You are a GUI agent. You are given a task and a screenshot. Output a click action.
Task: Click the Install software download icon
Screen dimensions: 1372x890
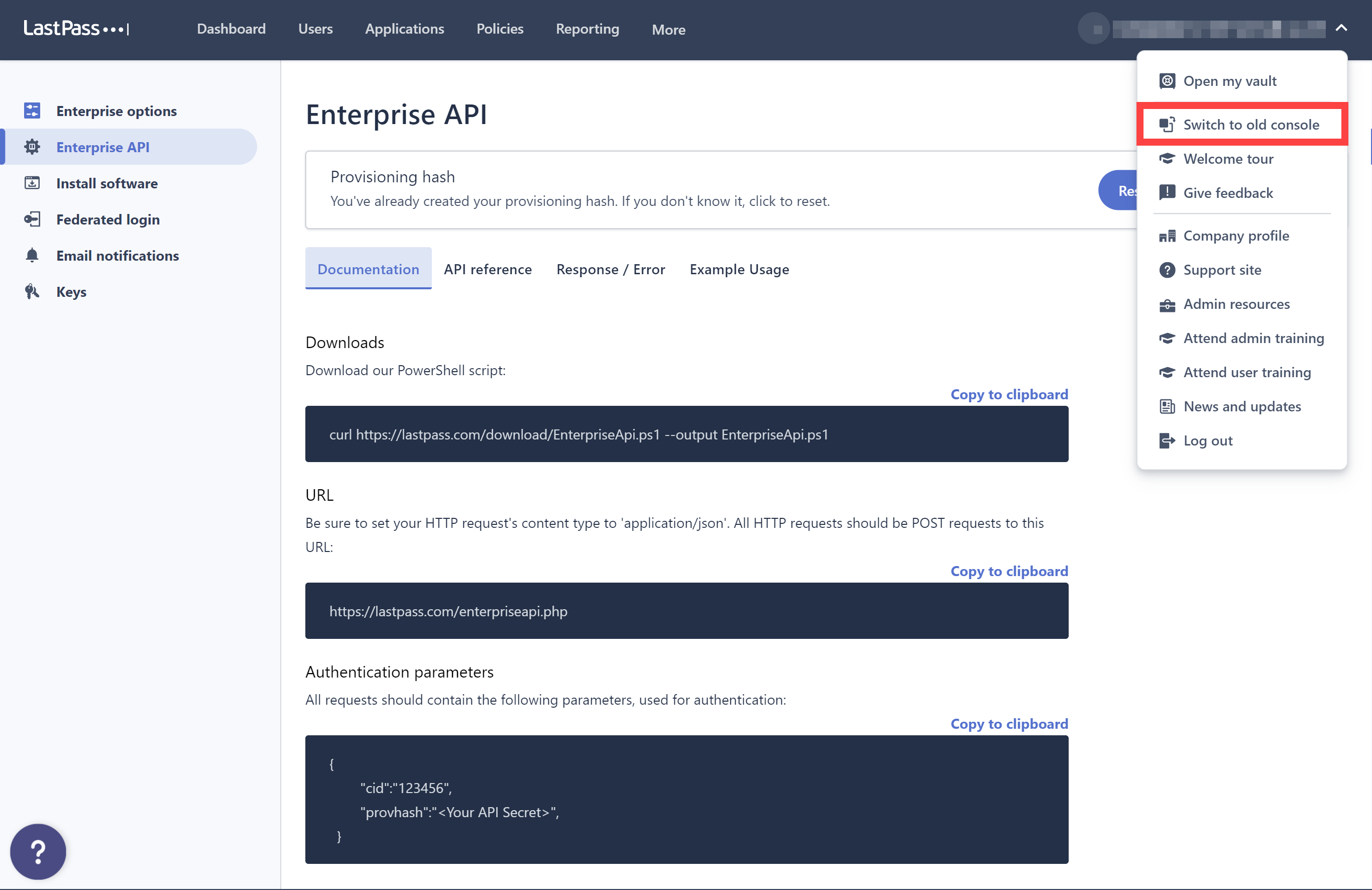pos(32,183)
